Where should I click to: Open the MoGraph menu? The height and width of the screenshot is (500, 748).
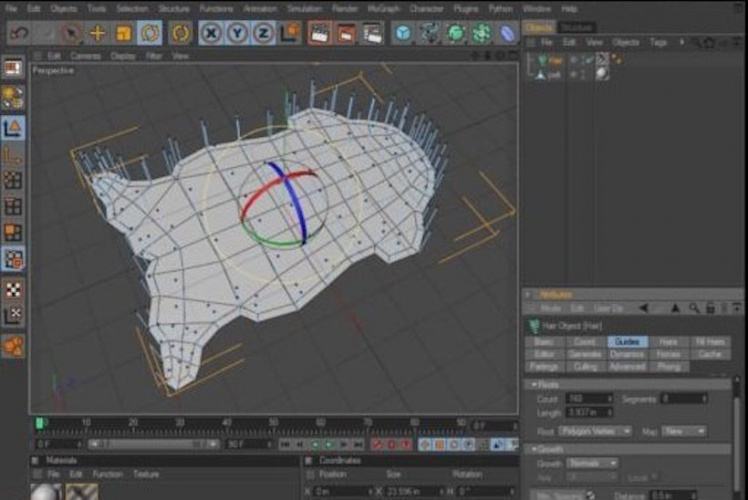[x=384, y=9]
